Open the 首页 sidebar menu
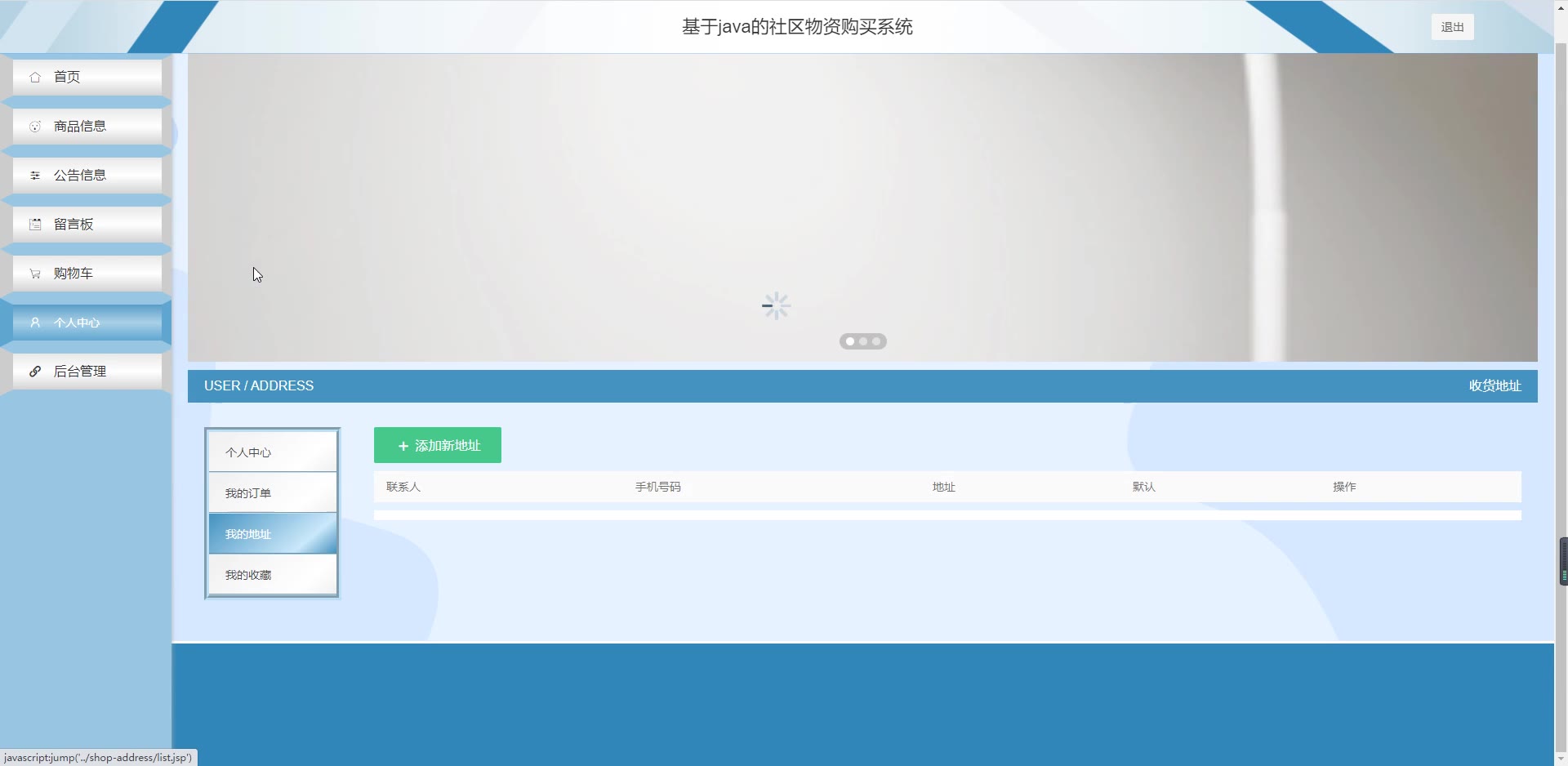Screen dimensions: 1568x766 (87, 78)
